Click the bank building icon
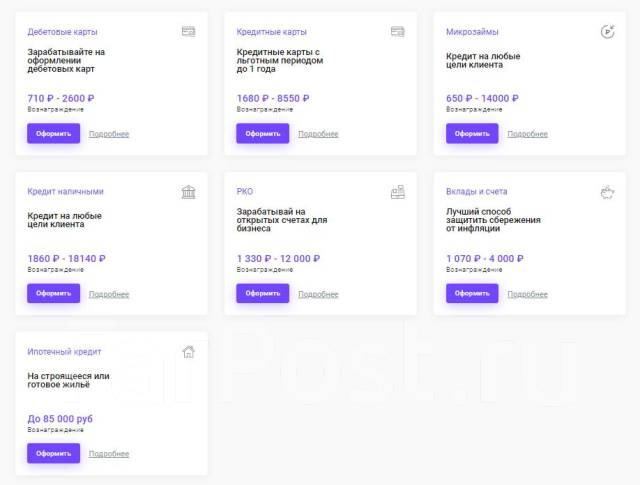Viewport: 640px width, 485px height. [188, 191]
